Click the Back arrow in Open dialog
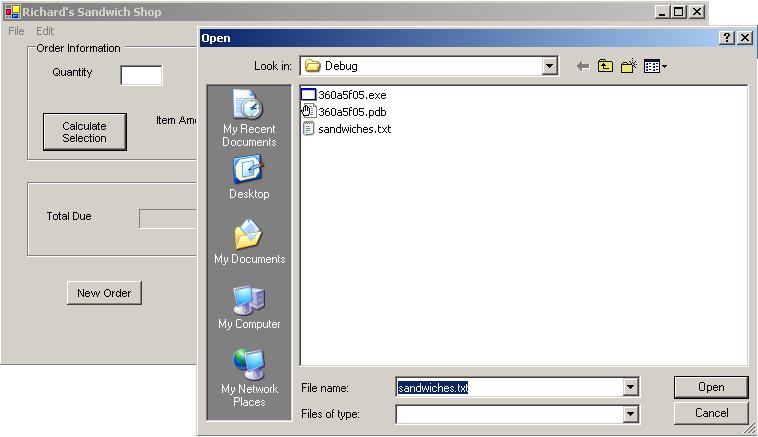Screen dimensions: 758x437 pyautogui.click(x=583, y=66)
